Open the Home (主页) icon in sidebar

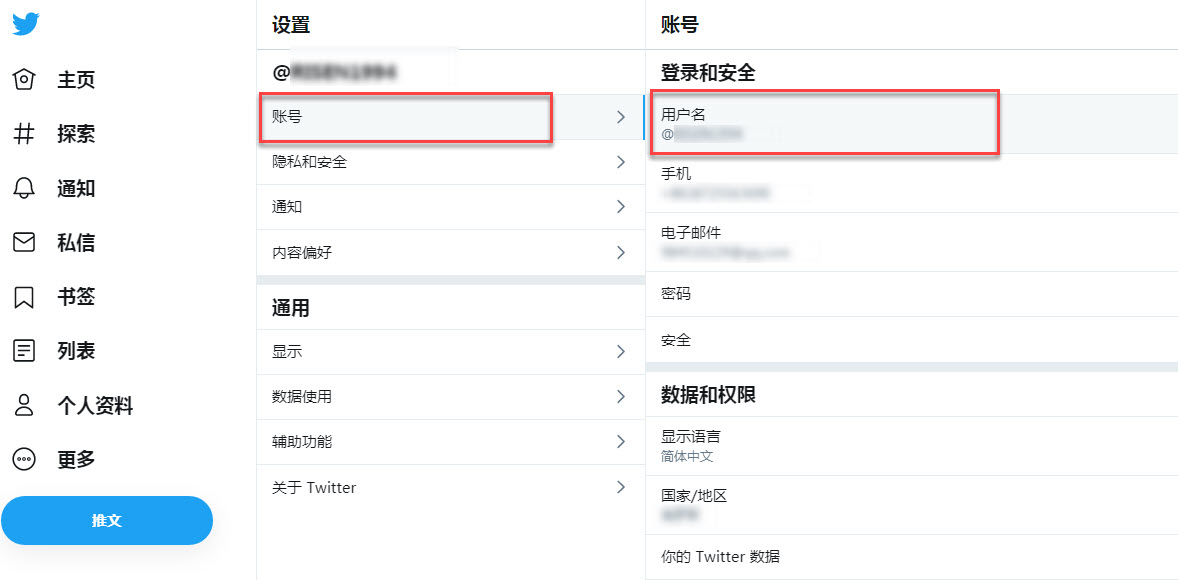pos(22,79)
